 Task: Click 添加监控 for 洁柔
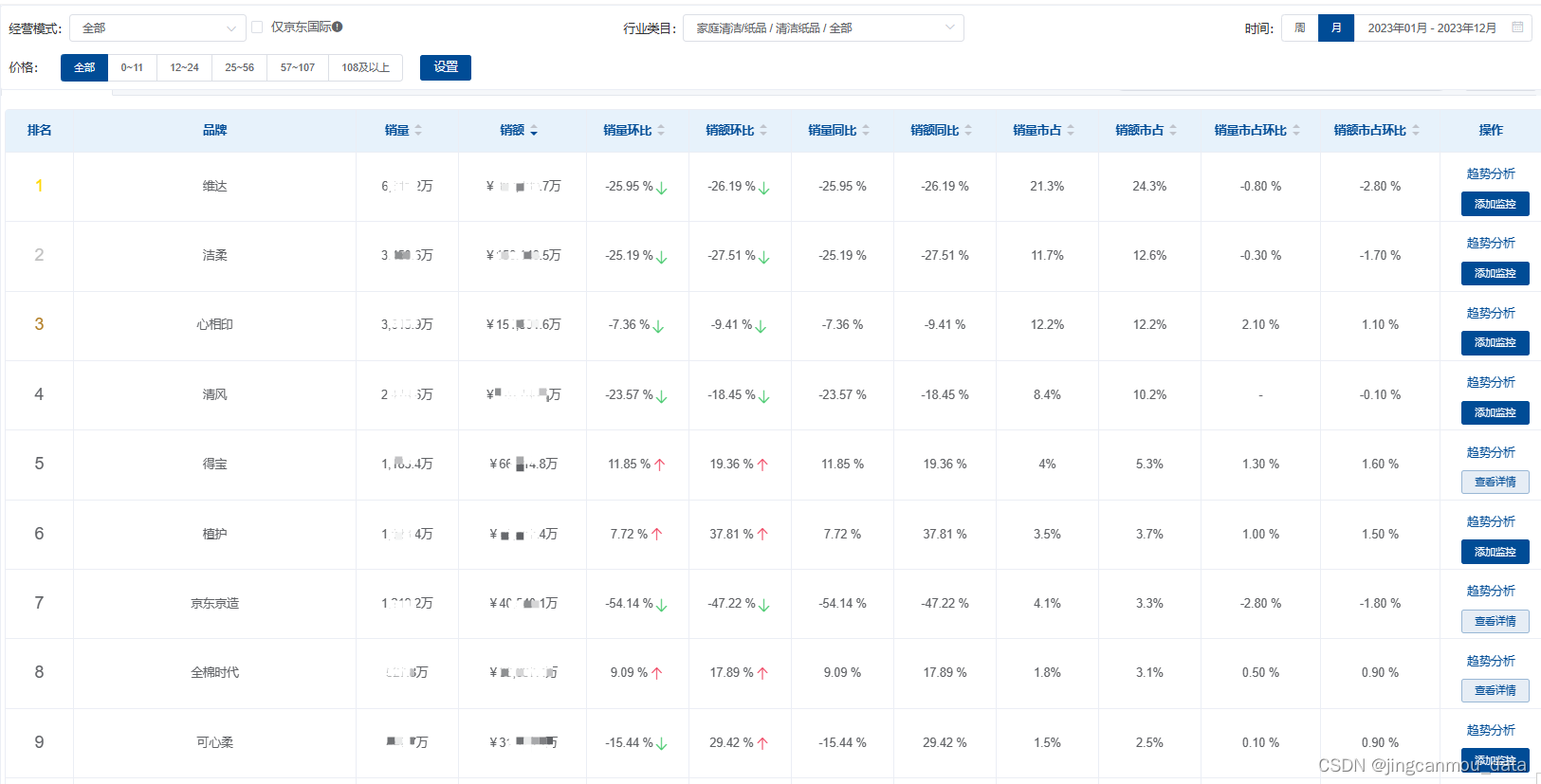(x=1495, y=273)
